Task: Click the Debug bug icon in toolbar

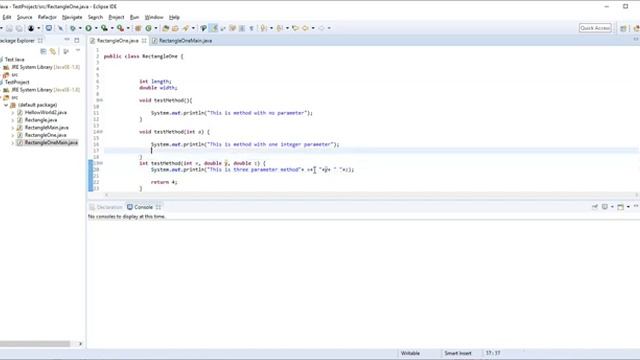Action: tap(73, 28)
